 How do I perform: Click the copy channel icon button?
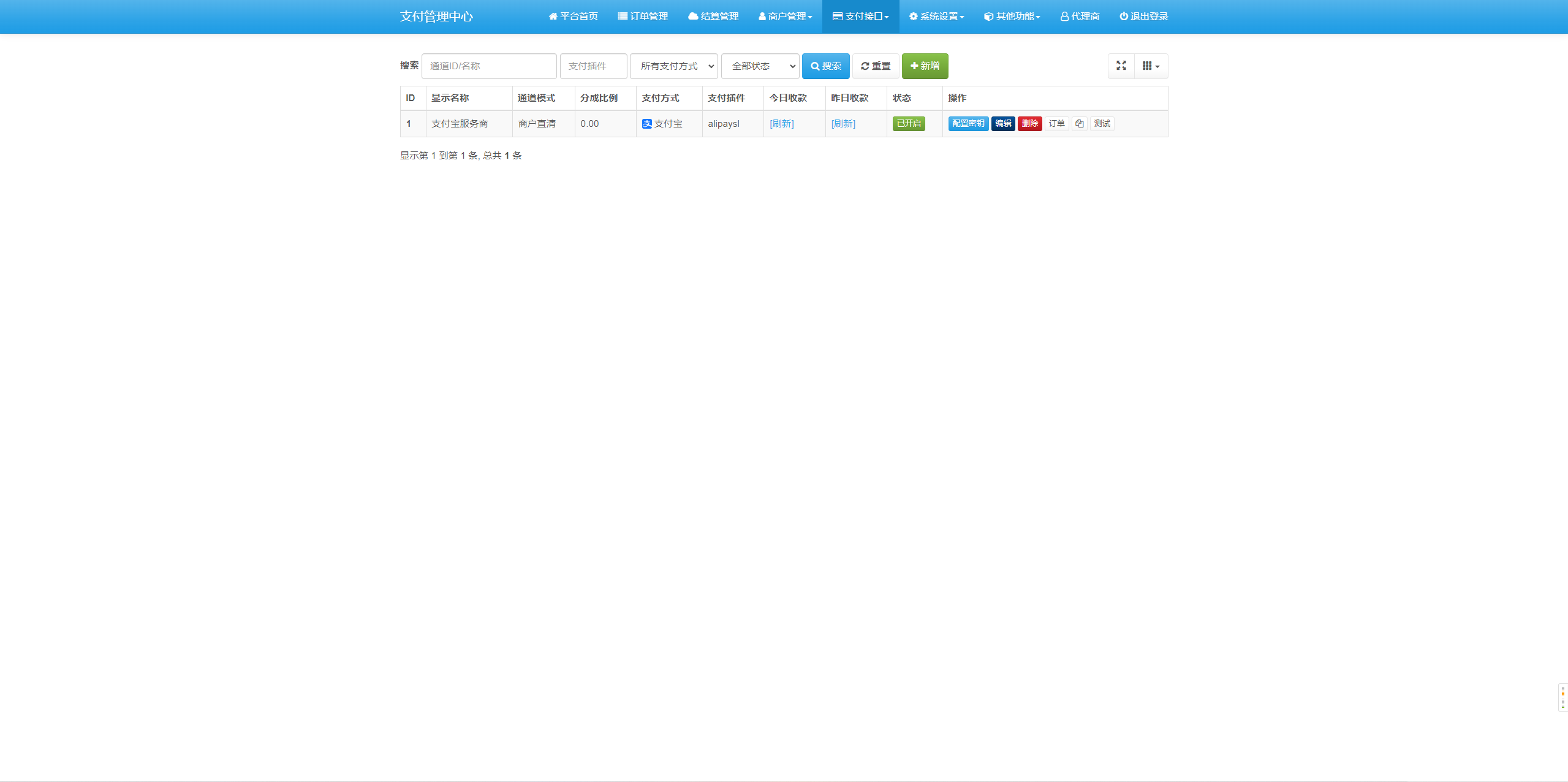[x=1079, y=124]
